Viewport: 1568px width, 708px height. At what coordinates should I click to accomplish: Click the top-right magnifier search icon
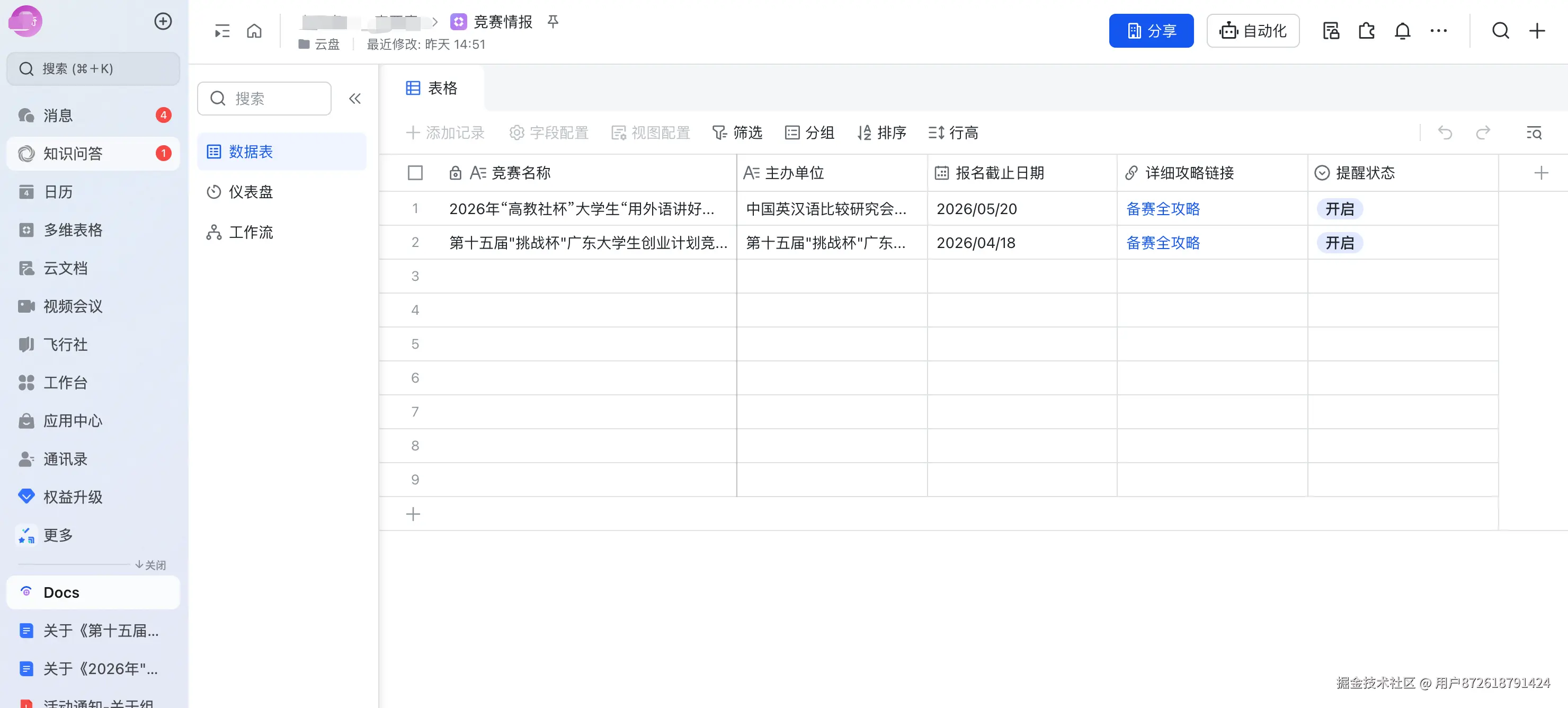(1500, 30)
